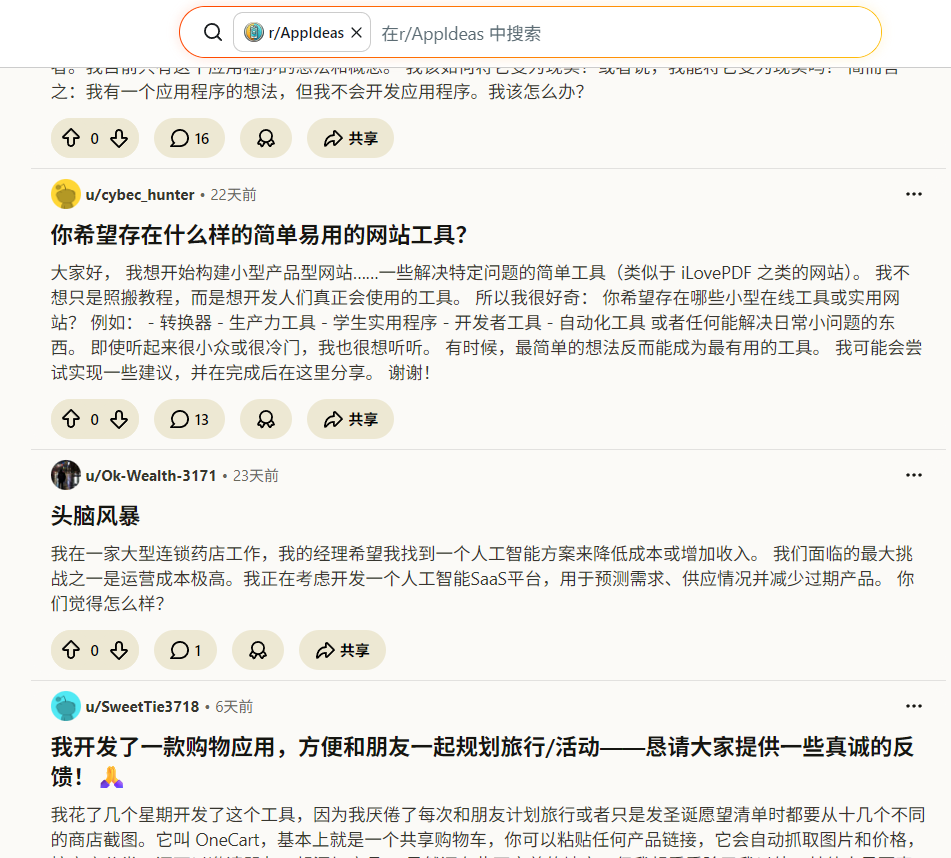Open the post titled '头脑风暴'
The image size is (951, 858).
click(95, 516)
